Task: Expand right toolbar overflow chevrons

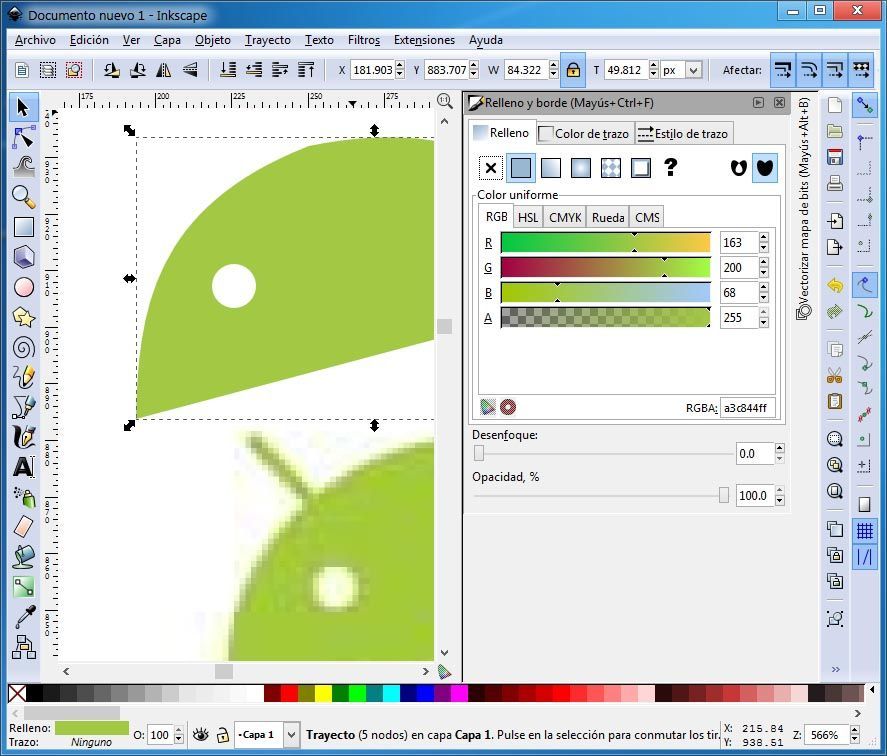Action: pos(836,669)
